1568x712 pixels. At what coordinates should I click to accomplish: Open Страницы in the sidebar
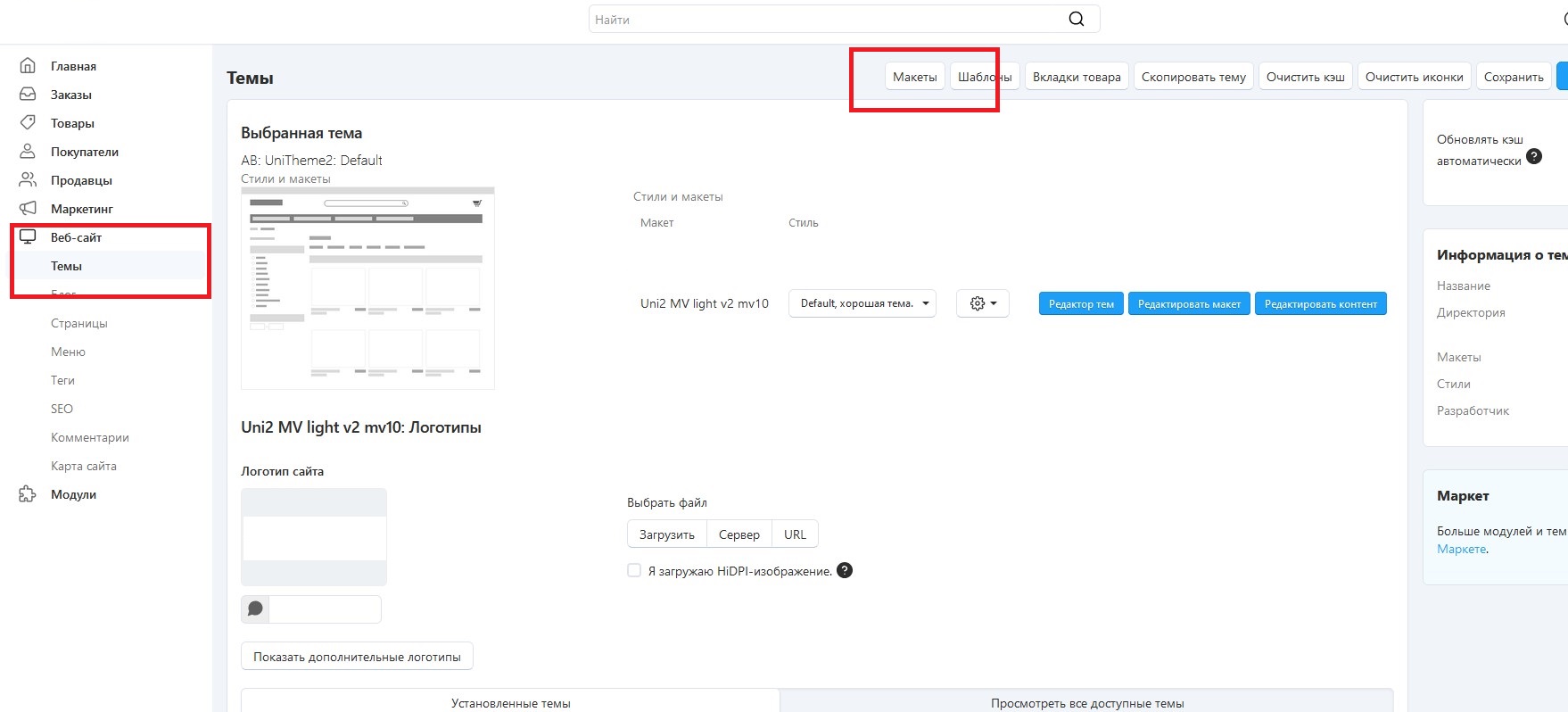point(79,323)
